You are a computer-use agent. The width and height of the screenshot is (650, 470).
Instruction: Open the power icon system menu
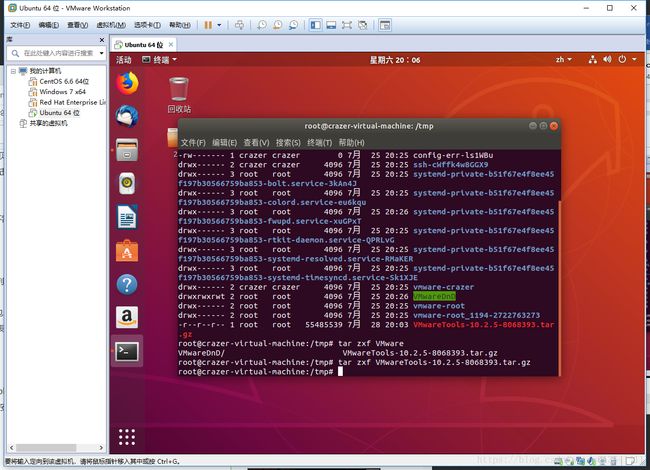pyautogui.click(x=622, y=60)
